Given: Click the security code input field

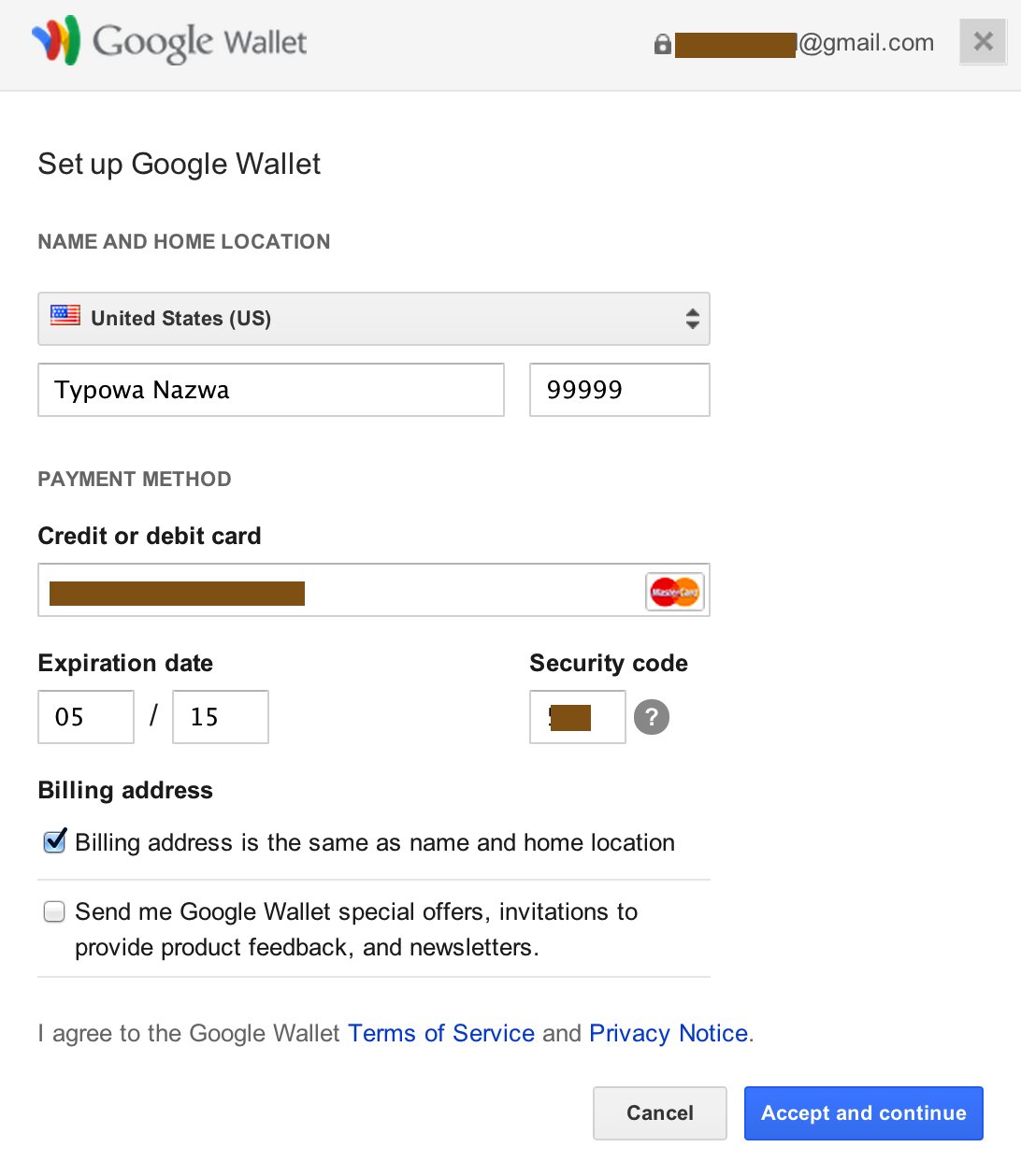Looking at the screenshot, I should [x=577, y=717].
